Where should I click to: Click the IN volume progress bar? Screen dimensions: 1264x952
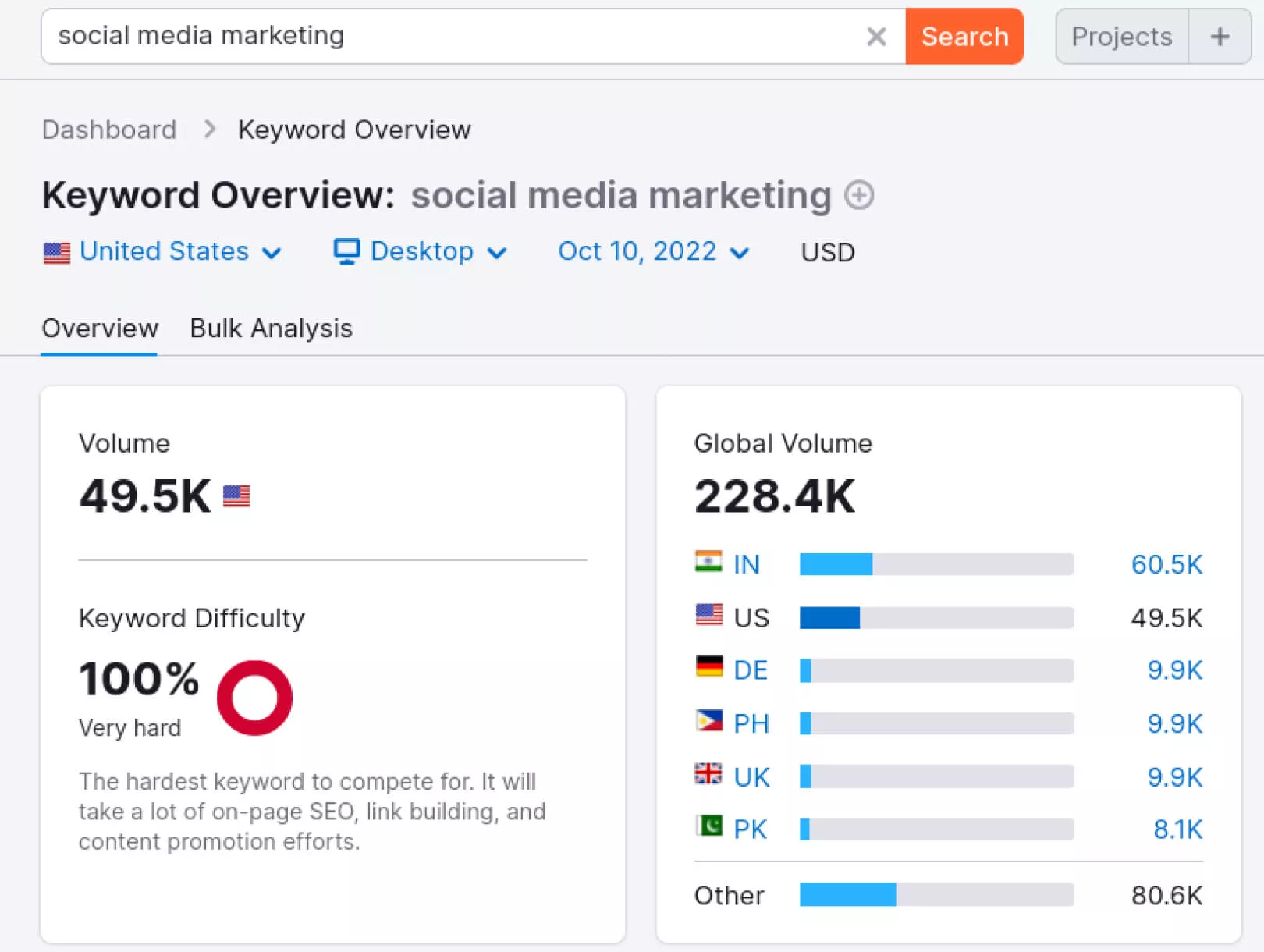[936, 564]
